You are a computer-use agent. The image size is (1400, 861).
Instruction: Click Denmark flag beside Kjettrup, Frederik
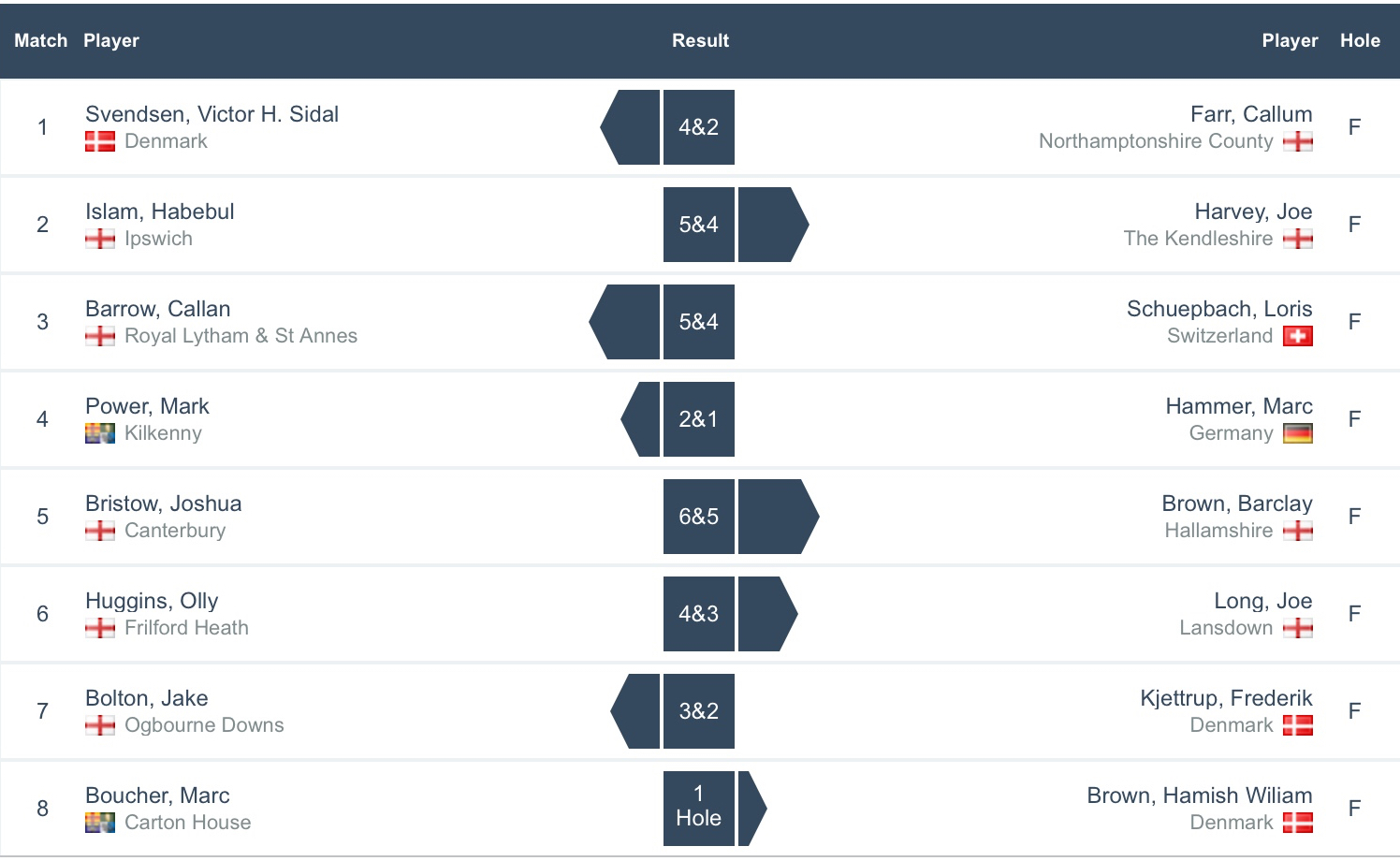click(1297, 725)
